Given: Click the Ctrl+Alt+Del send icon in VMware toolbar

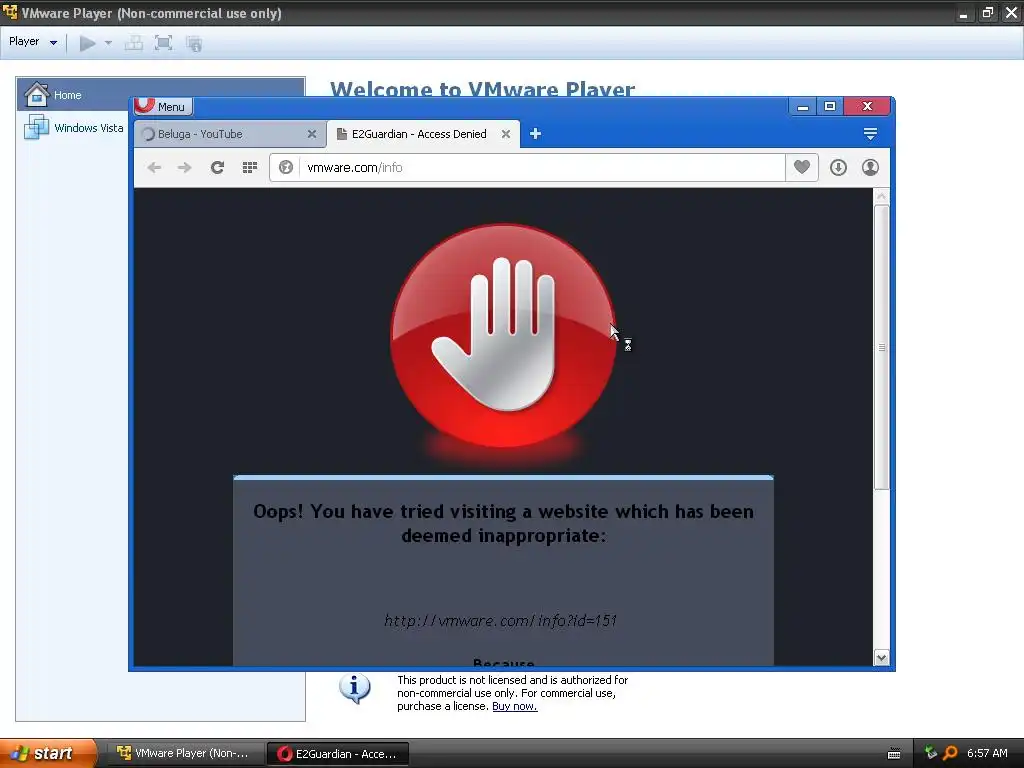Looking at the screenshot, I should [134, 44].
